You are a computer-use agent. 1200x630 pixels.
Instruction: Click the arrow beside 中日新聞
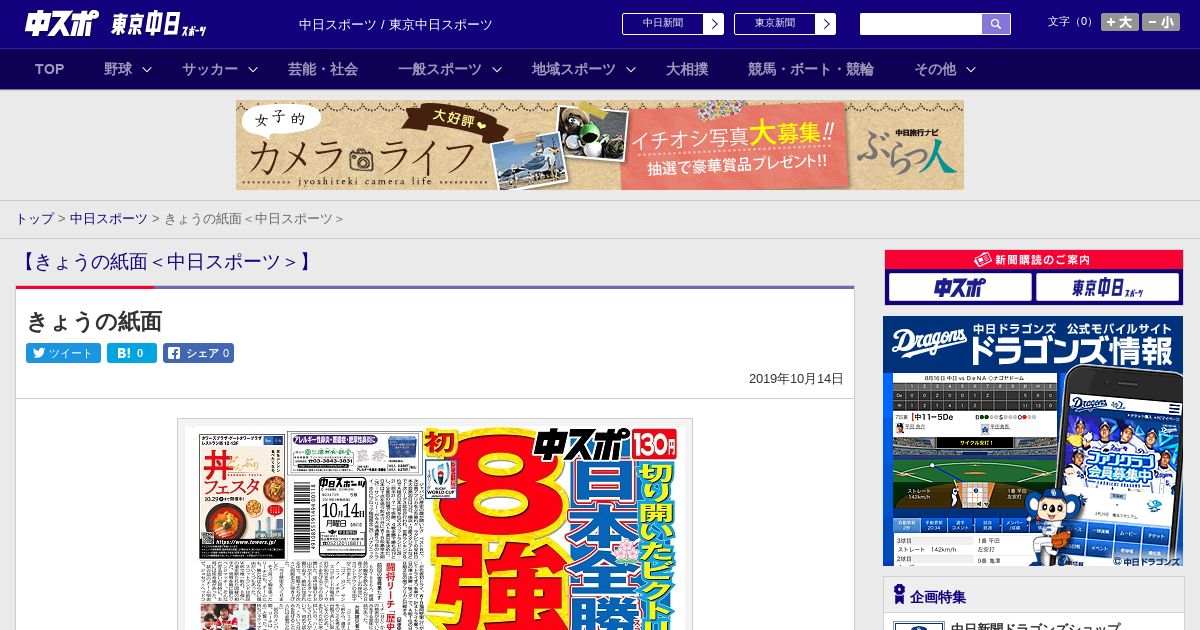pos(714,24)
